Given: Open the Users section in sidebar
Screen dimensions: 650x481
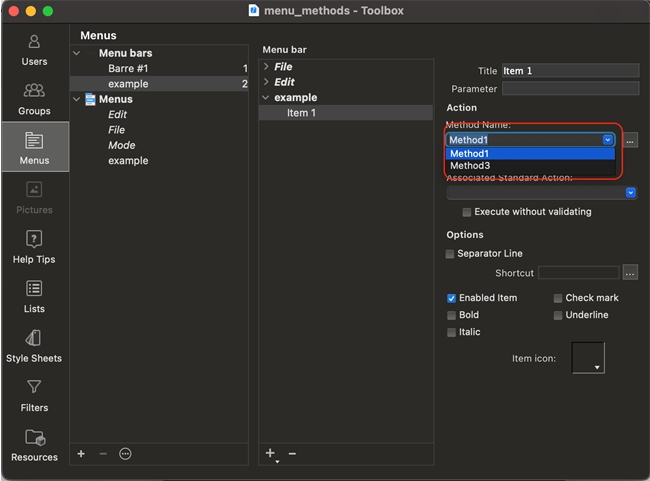Looking at the screenshot, I should (35, 49).
